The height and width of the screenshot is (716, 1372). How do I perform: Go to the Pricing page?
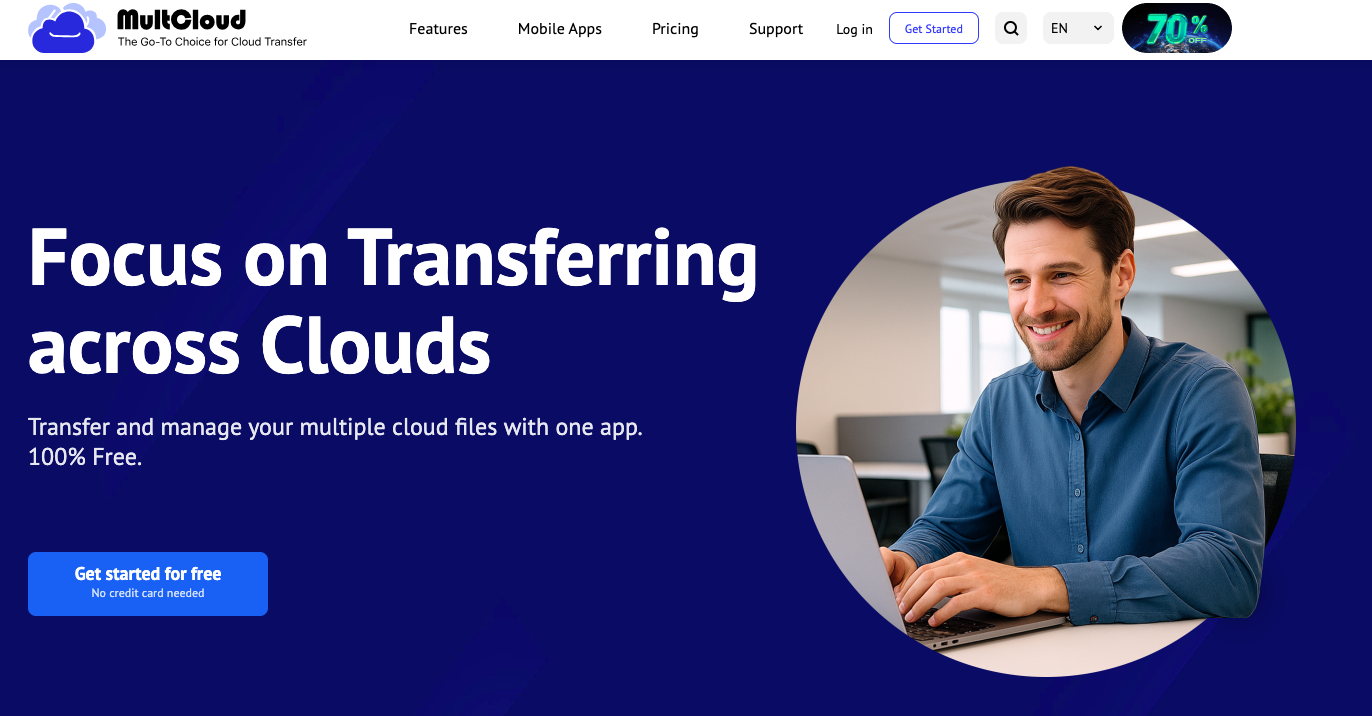pos(675,29)
